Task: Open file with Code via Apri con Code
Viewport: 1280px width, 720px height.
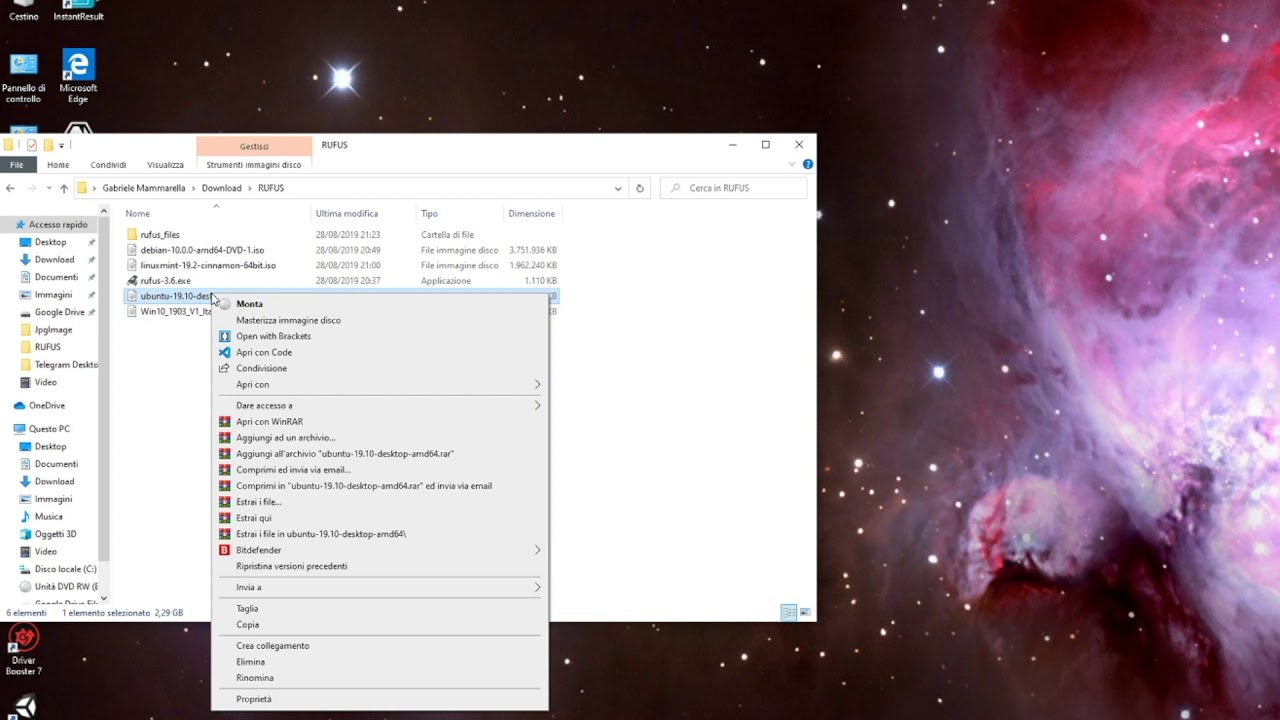Action: click(264, 352)
